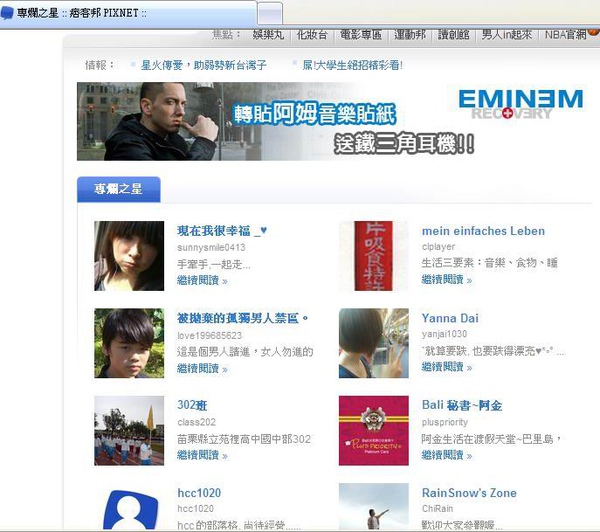Click the username class202
Image resolution: width=600 pixels, height=532 pixels.
tap(197, 422)
